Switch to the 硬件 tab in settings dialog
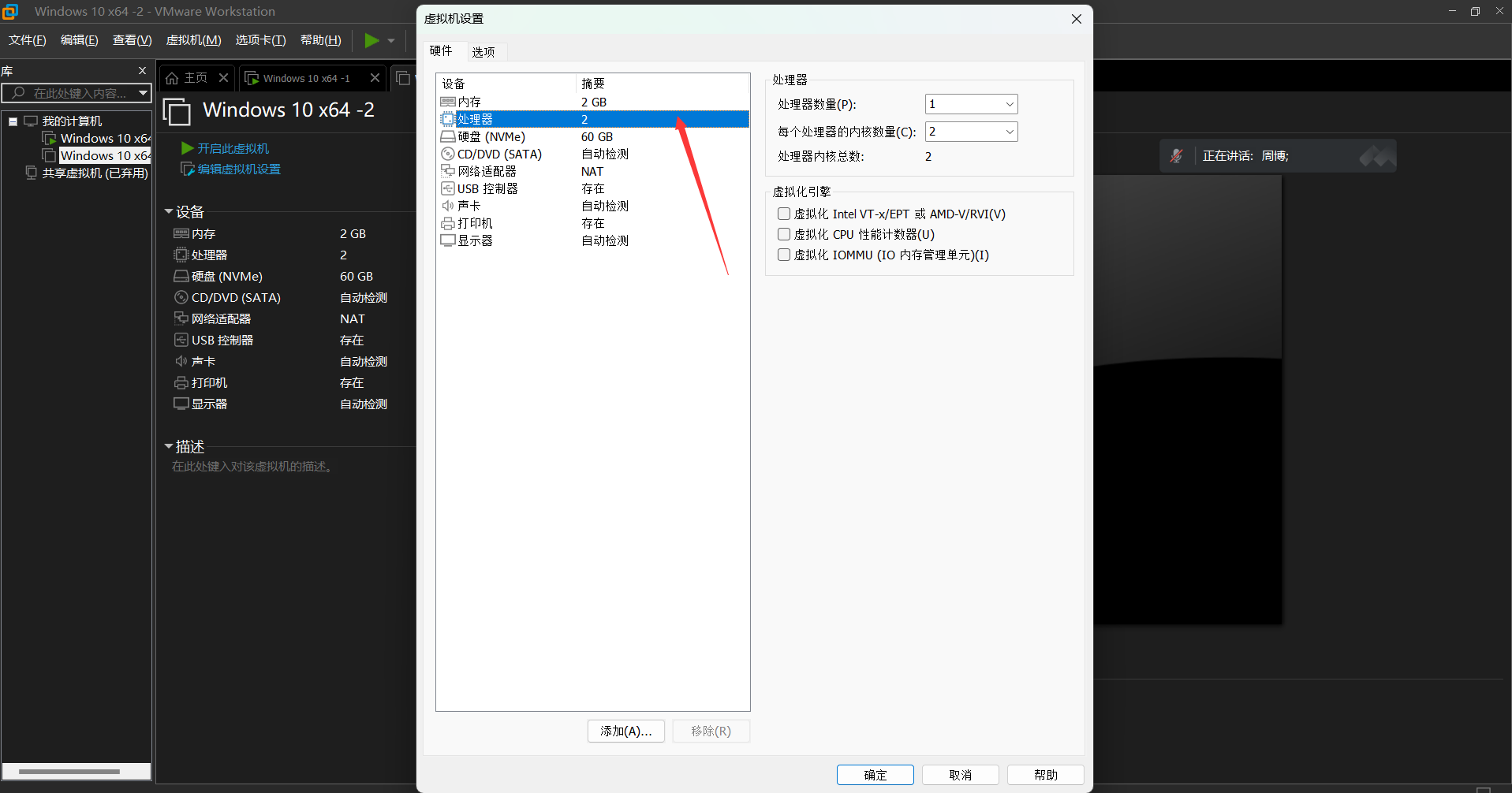The height and width of the screenshot is (793, 1512). [x=441, y=50]
